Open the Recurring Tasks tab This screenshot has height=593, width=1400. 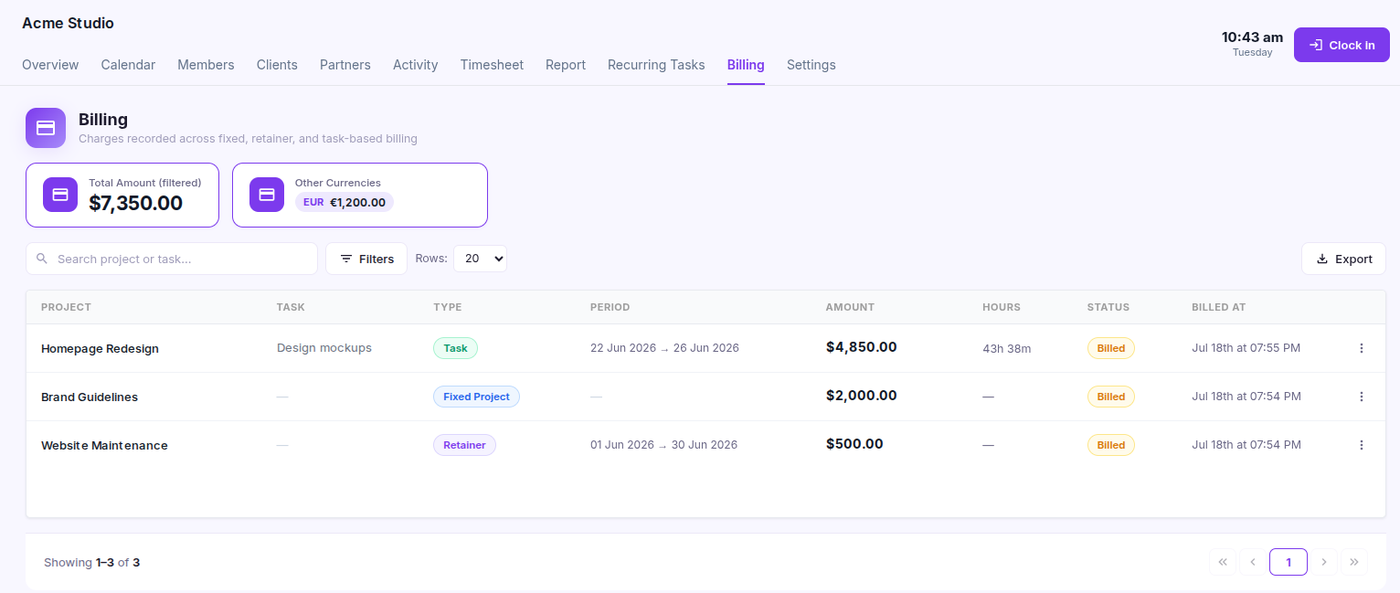(x=656, y=65)
